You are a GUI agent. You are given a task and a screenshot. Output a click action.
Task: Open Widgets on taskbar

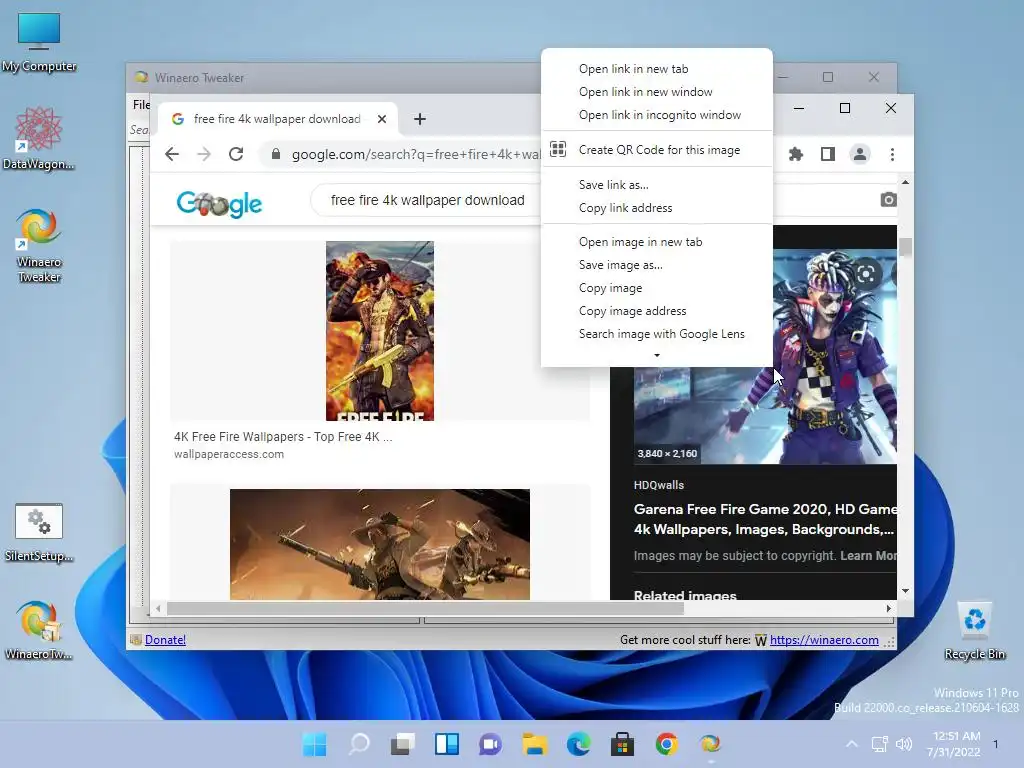447,744
